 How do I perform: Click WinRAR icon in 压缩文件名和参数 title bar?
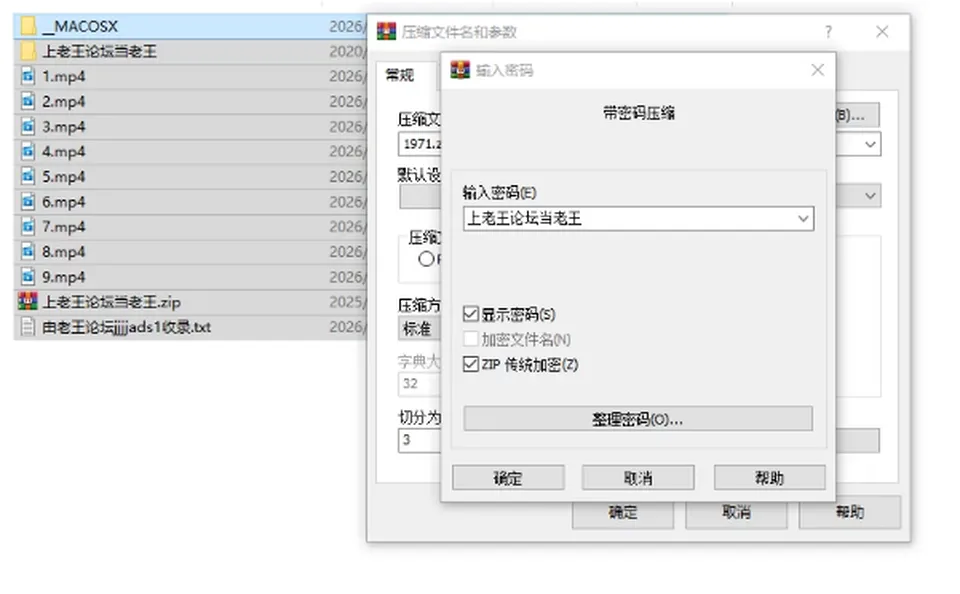point(386,31)
